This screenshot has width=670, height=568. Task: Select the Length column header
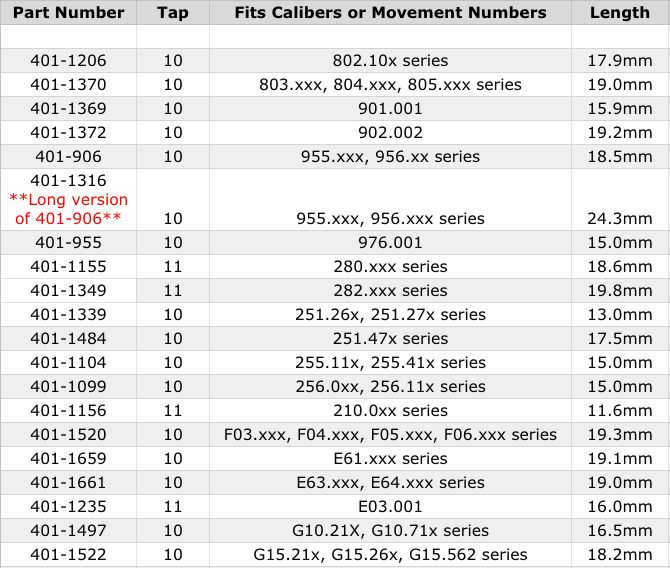pos(619,13)
